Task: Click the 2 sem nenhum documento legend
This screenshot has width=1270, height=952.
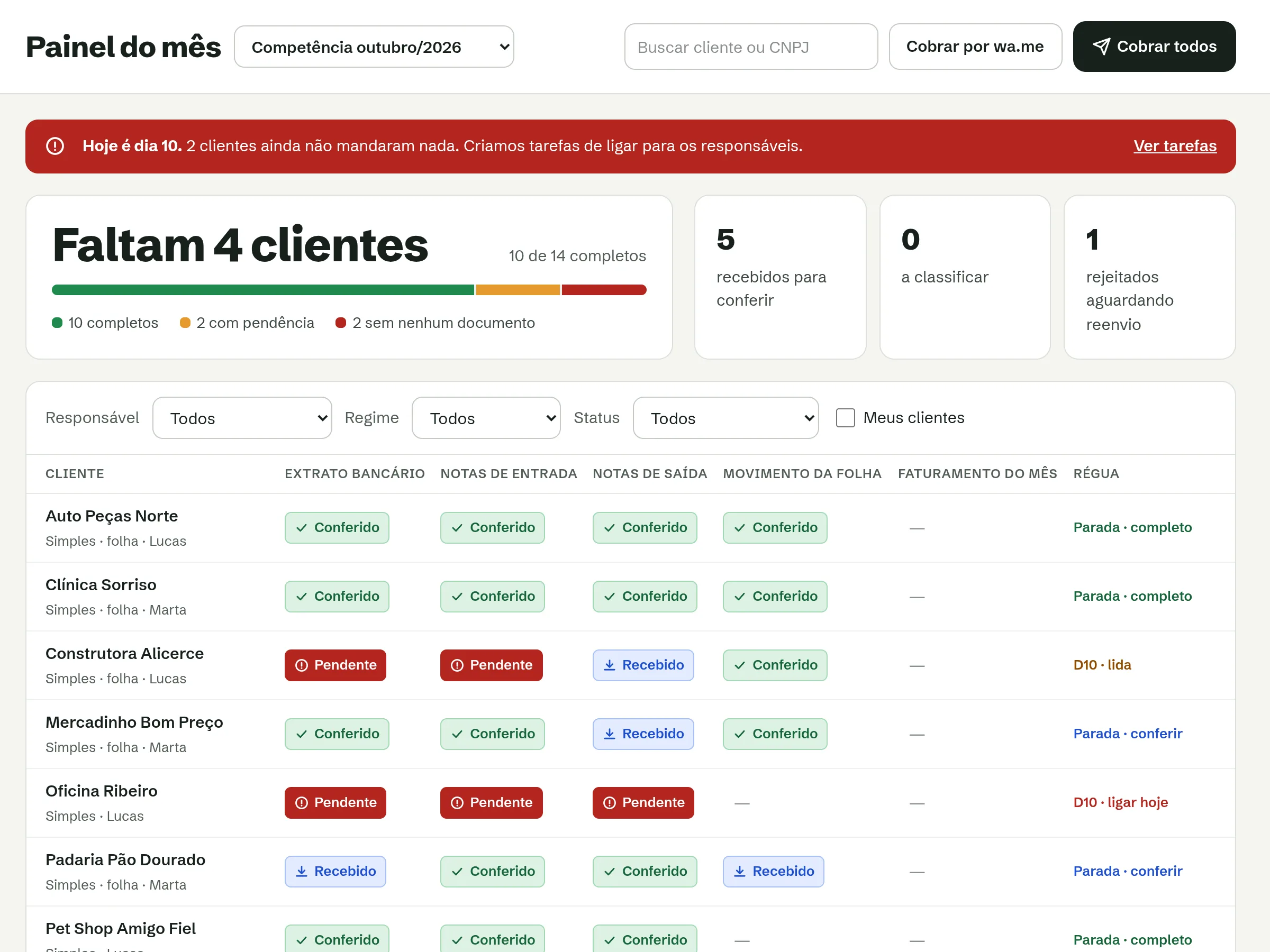Action: 435,323
